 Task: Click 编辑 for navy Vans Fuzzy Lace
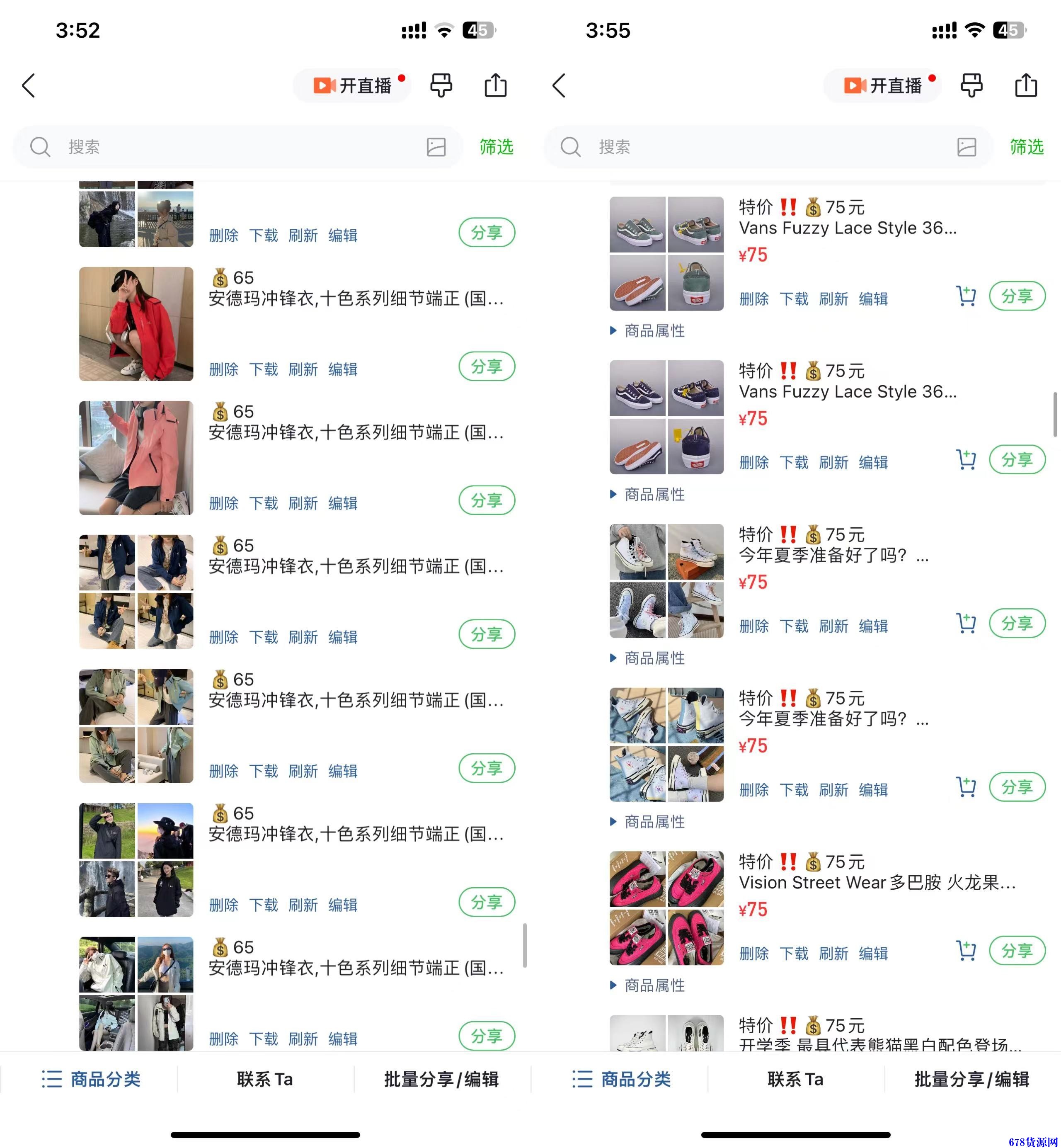coord(873,462)
